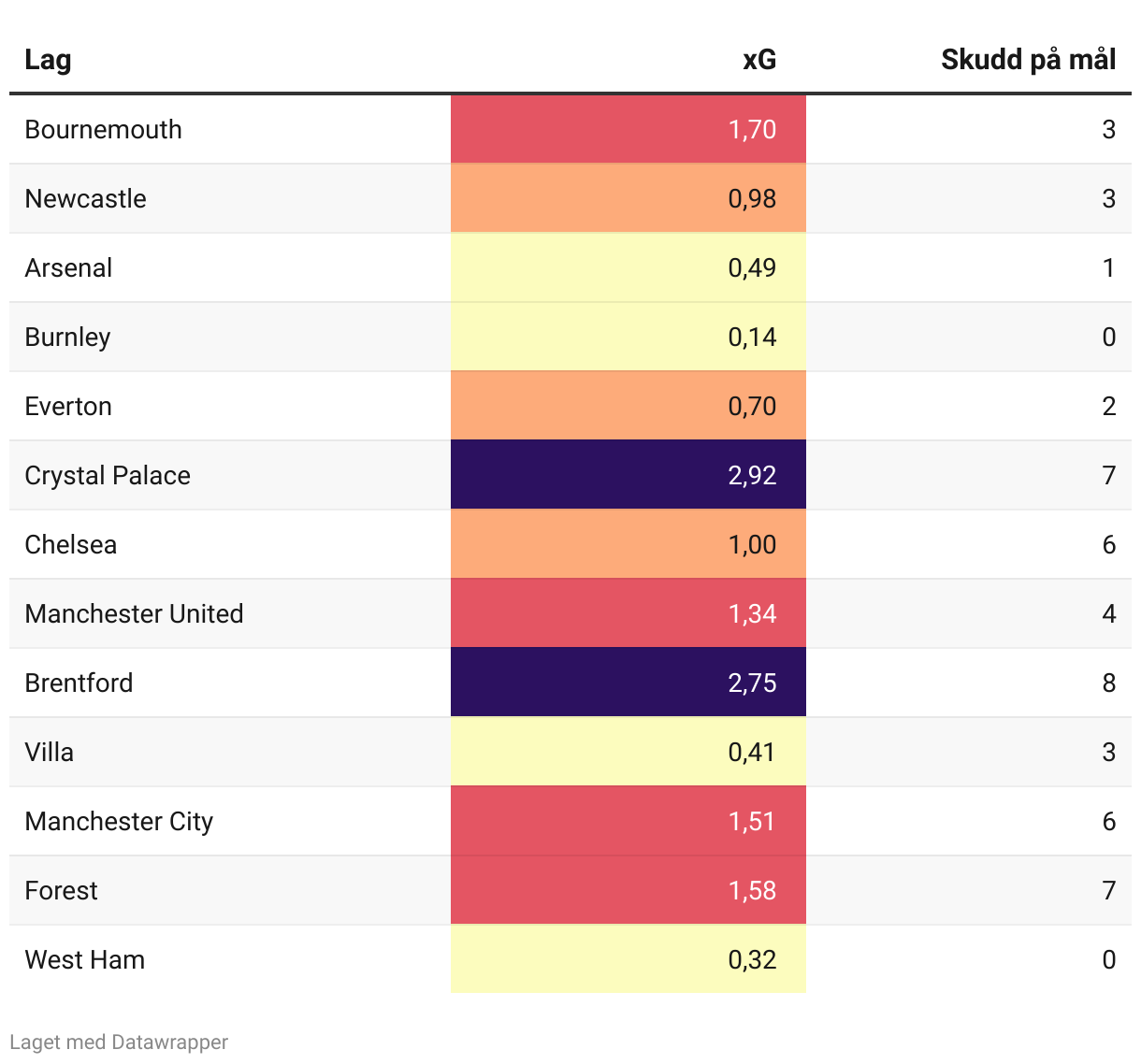
Task: Select the Manchester City team name
Action: click(119, 822)
